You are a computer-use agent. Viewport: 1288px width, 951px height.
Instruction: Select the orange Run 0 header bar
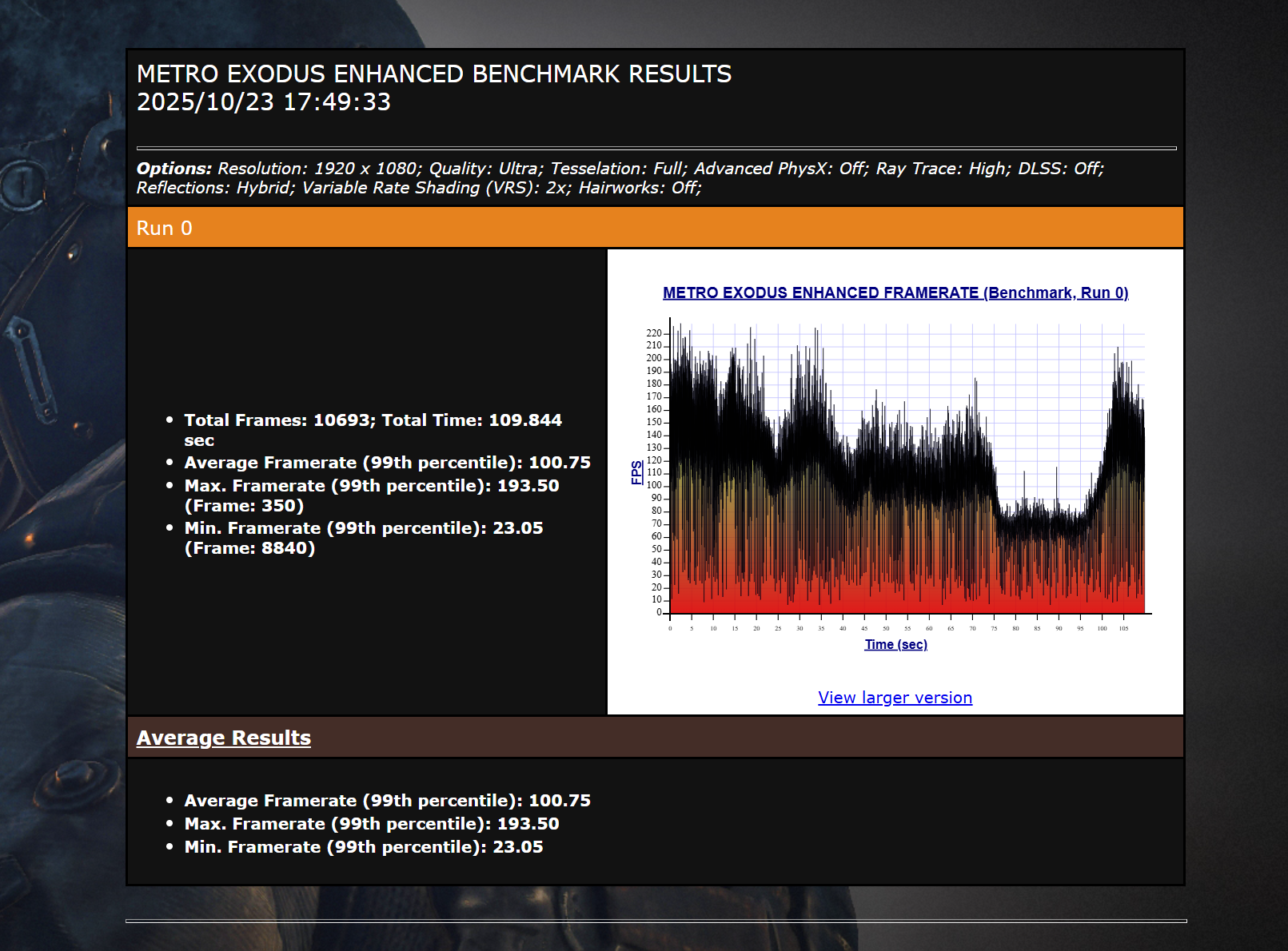coord(655,228)
